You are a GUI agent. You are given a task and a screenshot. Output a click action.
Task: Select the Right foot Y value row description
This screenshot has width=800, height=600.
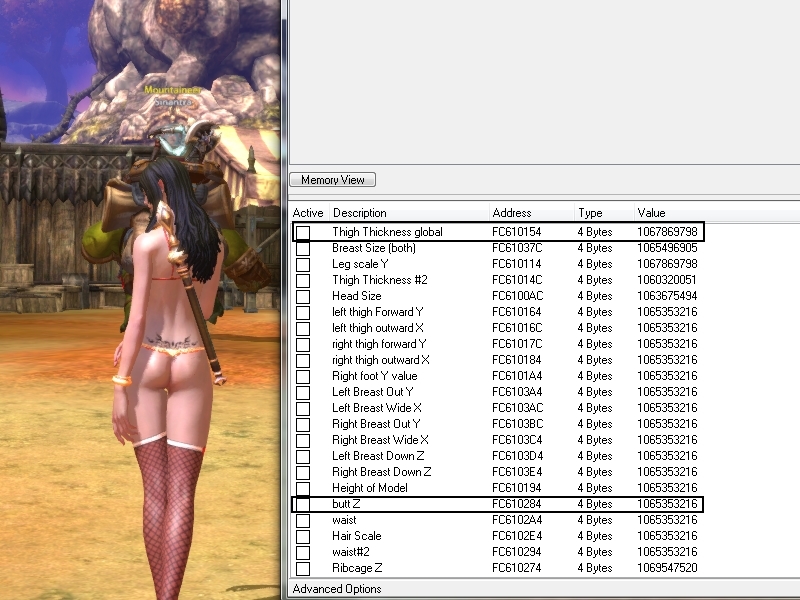(375, 376)
